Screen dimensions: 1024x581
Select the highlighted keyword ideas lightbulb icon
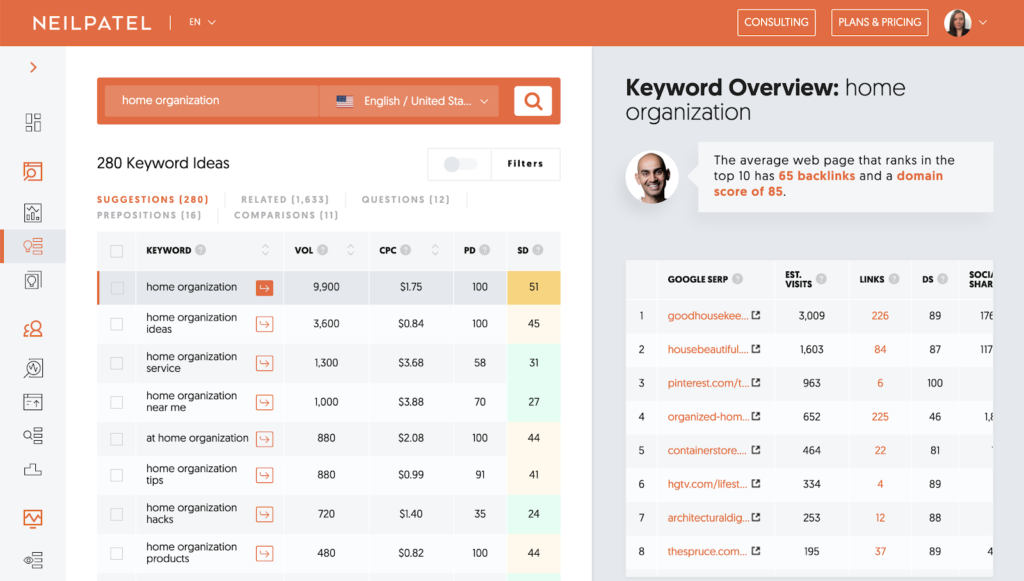(x=33, y=246)
